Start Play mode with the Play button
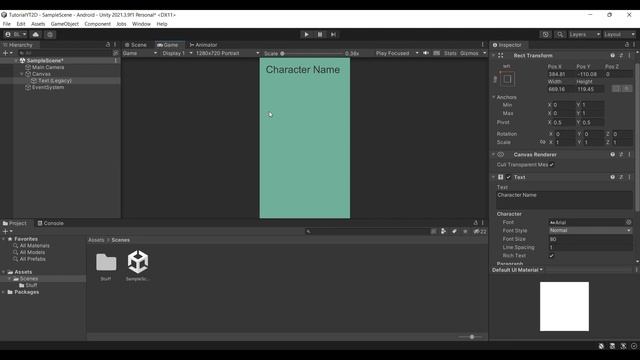This screenshot has width=640, height=360. click(307, 35)
